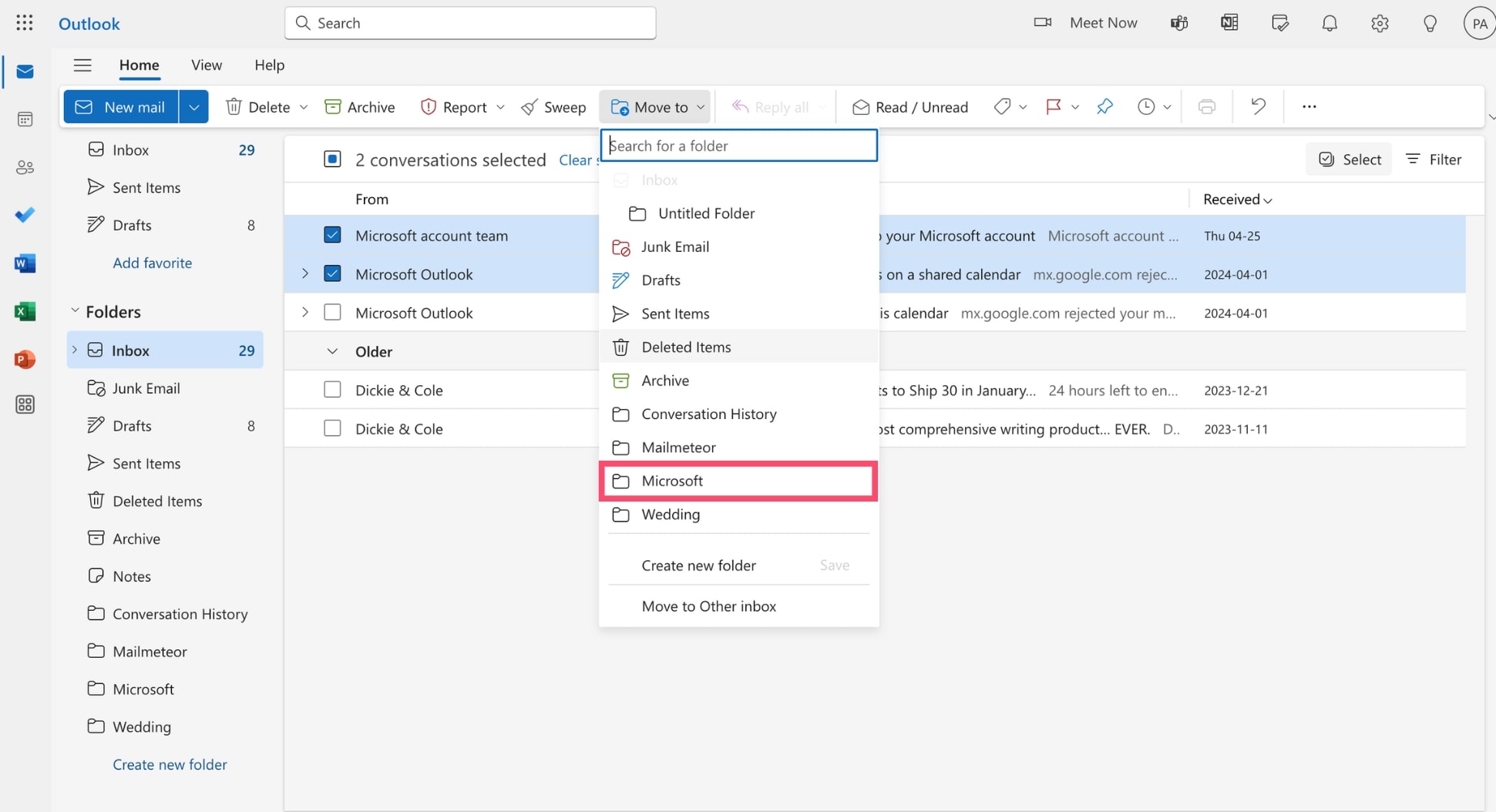
Task: Launch Word from the sidebar
Action: pyautogui.click(x=25, y=263)
